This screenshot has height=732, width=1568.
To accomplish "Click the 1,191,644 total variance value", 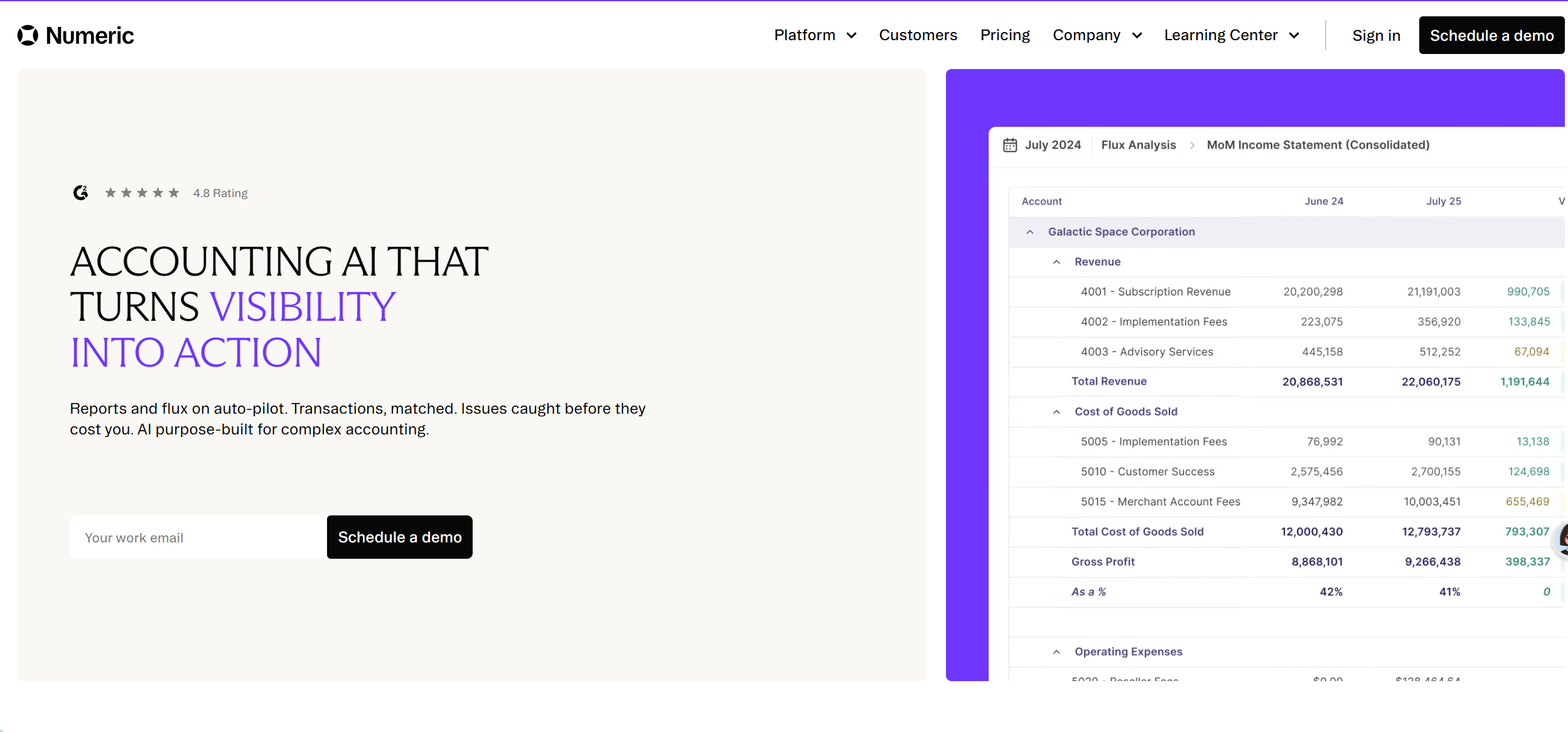I will (1525, 382).
